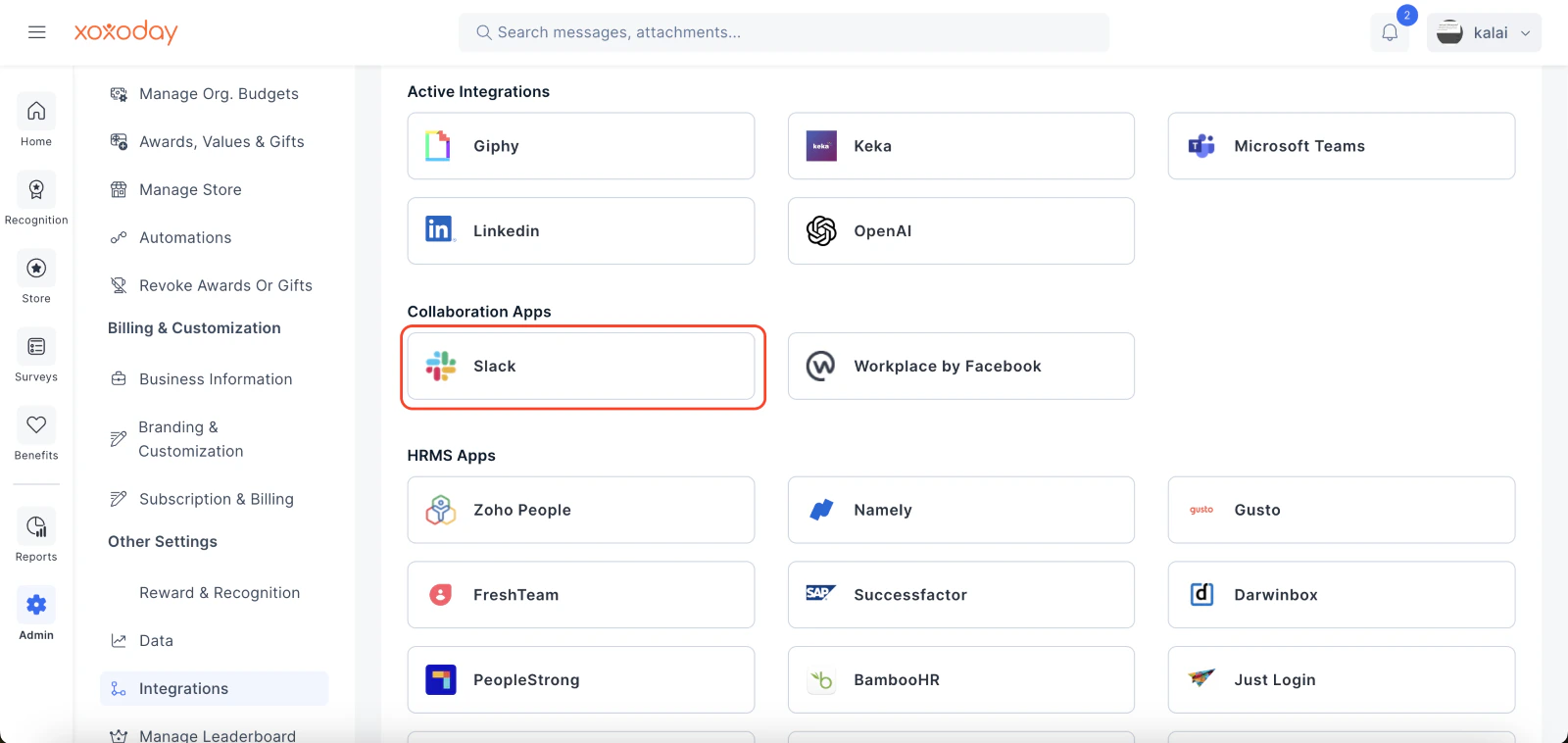Image resolution: width=1568 pixels, height=743 pixels.
Task: Focus the search messages field
Action: tap(784, 32)
